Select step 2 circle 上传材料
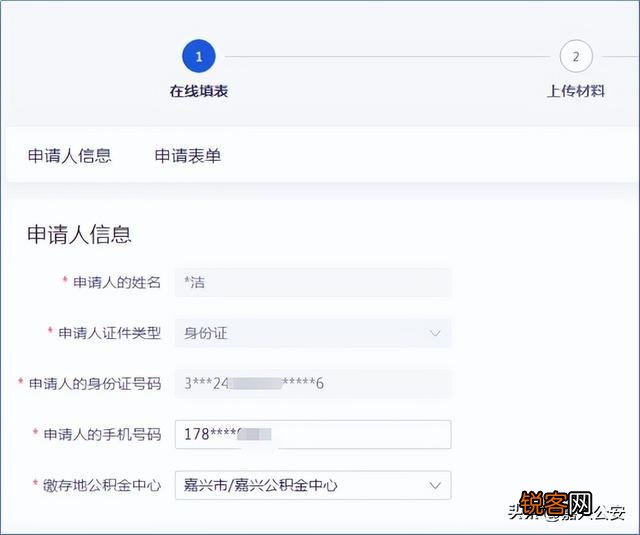Image resolution: width=640 pixels, height=535 pixels. pyautogui.click(x=576, y=56)
